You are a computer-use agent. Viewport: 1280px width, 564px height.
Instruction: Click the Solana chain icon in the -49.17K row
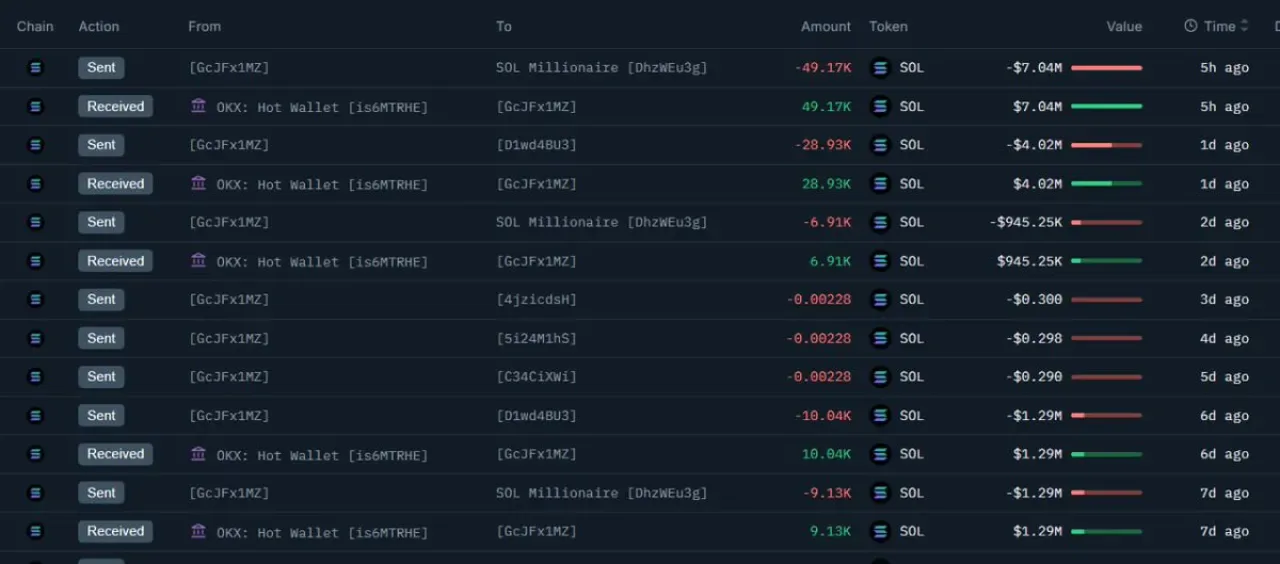(36, 68)
